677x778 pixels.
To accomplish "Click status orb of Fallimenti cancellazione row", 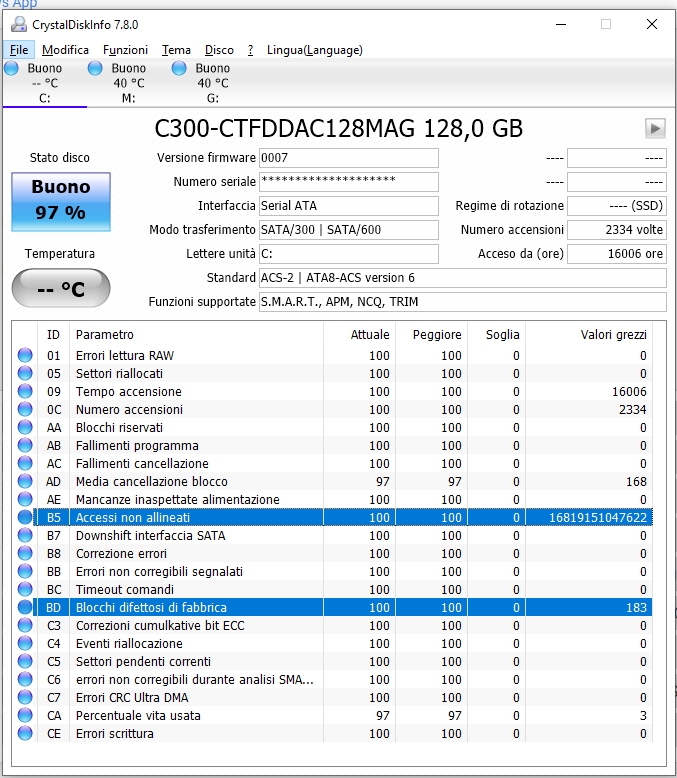I will (25, 463).
